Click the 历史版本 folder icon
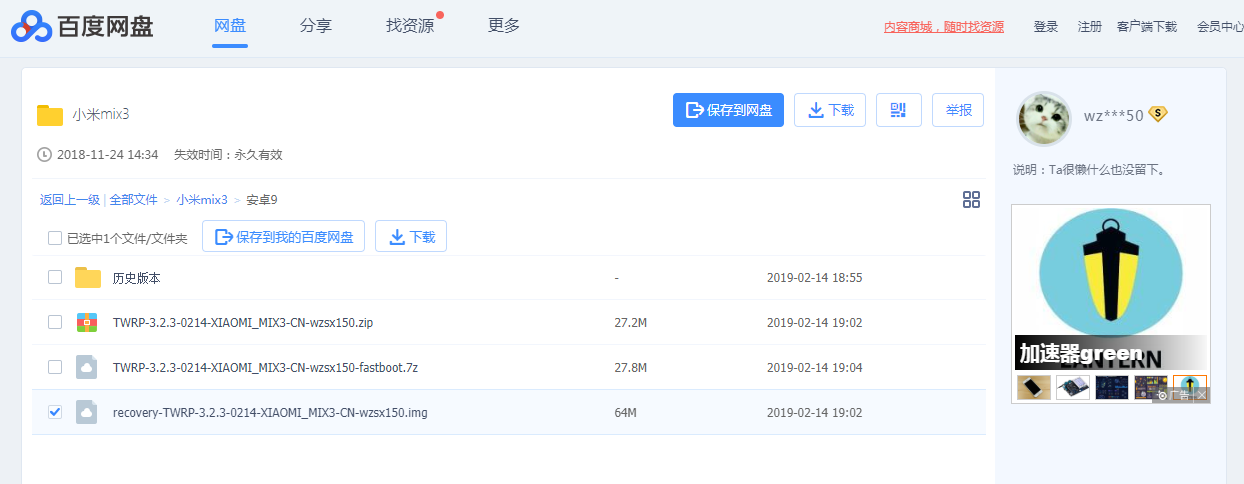 click(88, 277)
